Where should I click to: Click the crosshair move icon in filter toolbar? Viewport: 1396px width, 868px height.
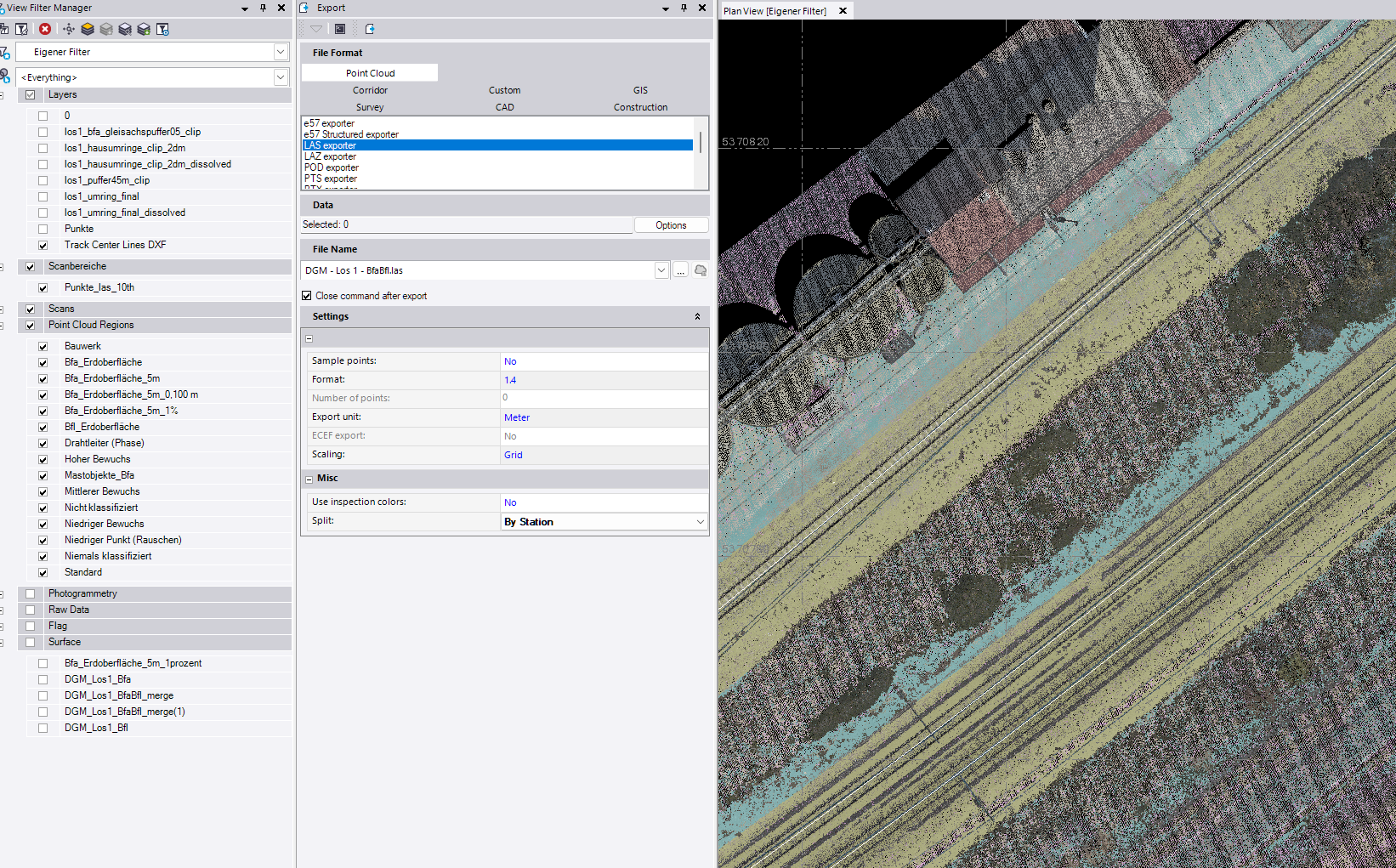pyautogui.click(x=69, y=29)
